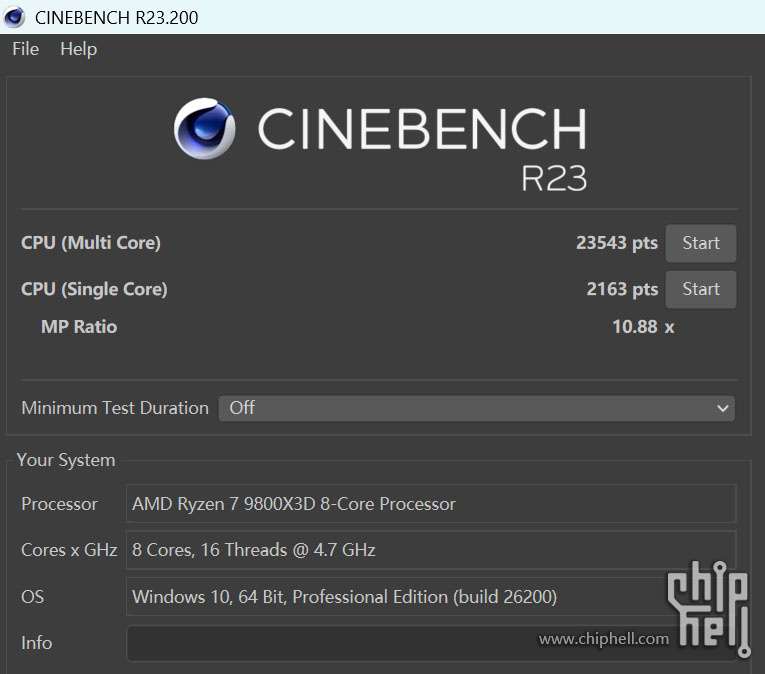Viewport: 765px width, 674px height.
Task: Click the CPU (Single Core) label
Action: [94, 289]
